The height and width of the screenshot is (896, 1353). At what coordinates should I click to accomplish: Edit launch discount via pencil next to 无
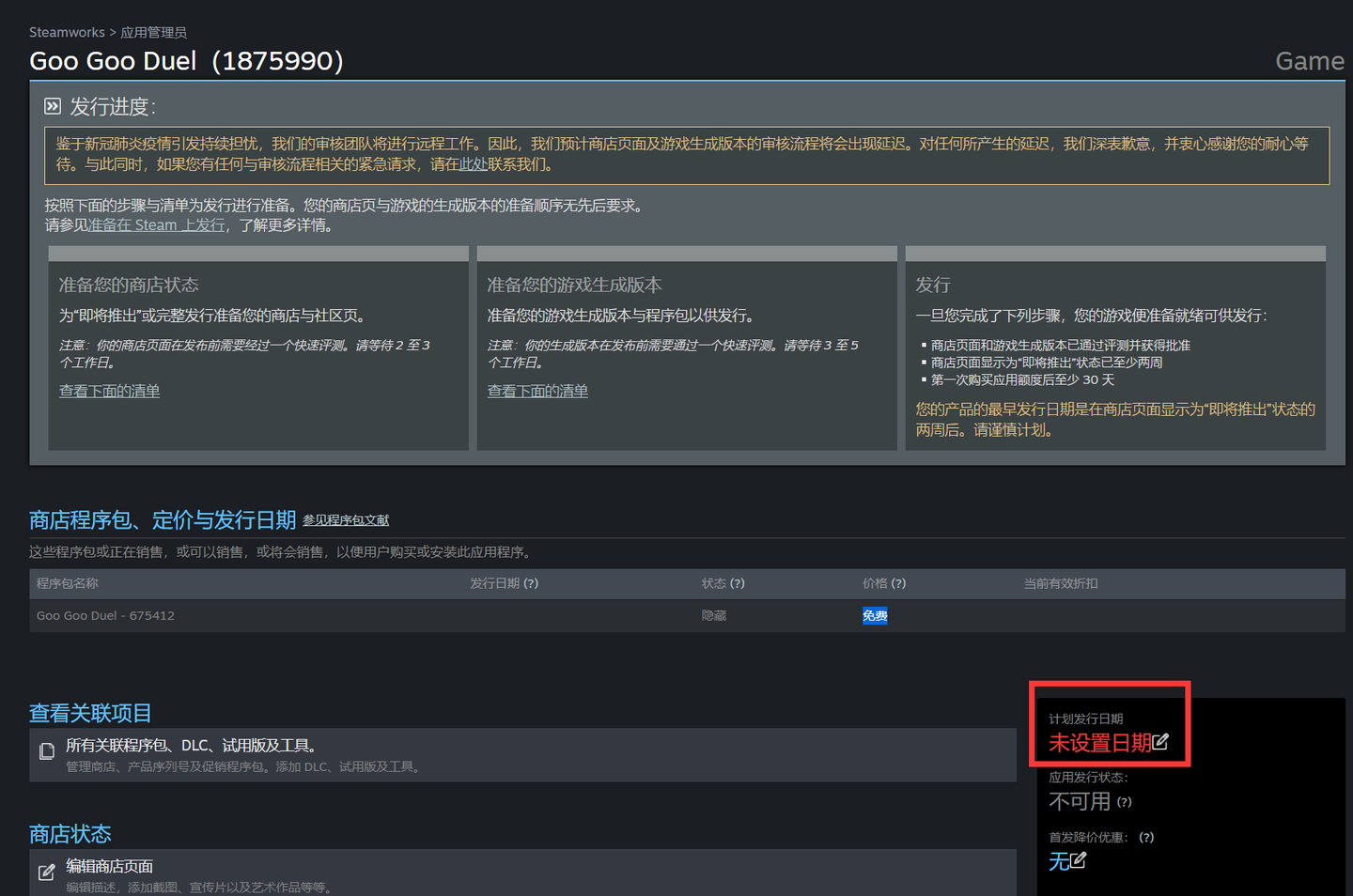(1079, 860)
